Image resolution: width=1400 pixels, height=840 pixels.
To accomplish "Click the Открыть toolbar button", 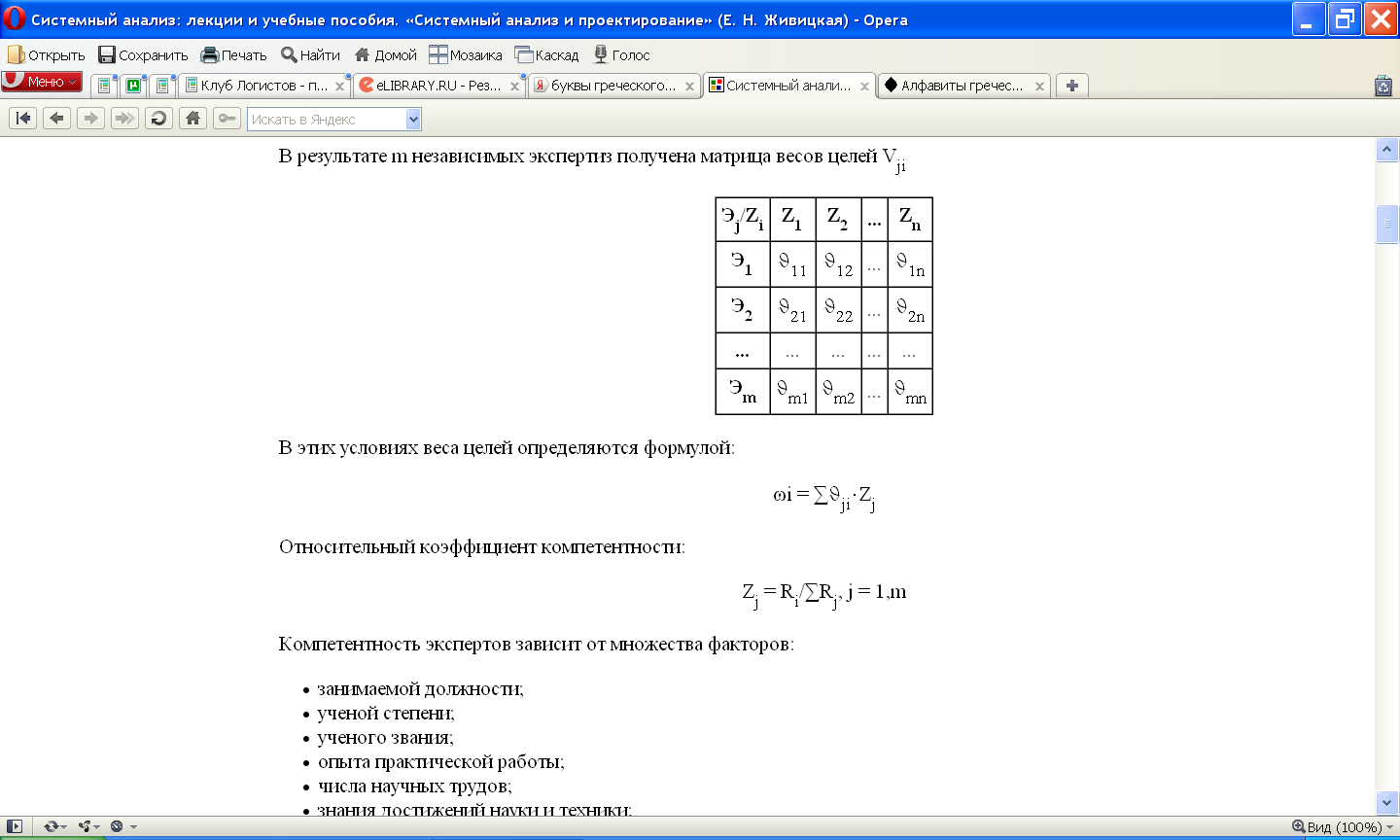I will [46, 55].
